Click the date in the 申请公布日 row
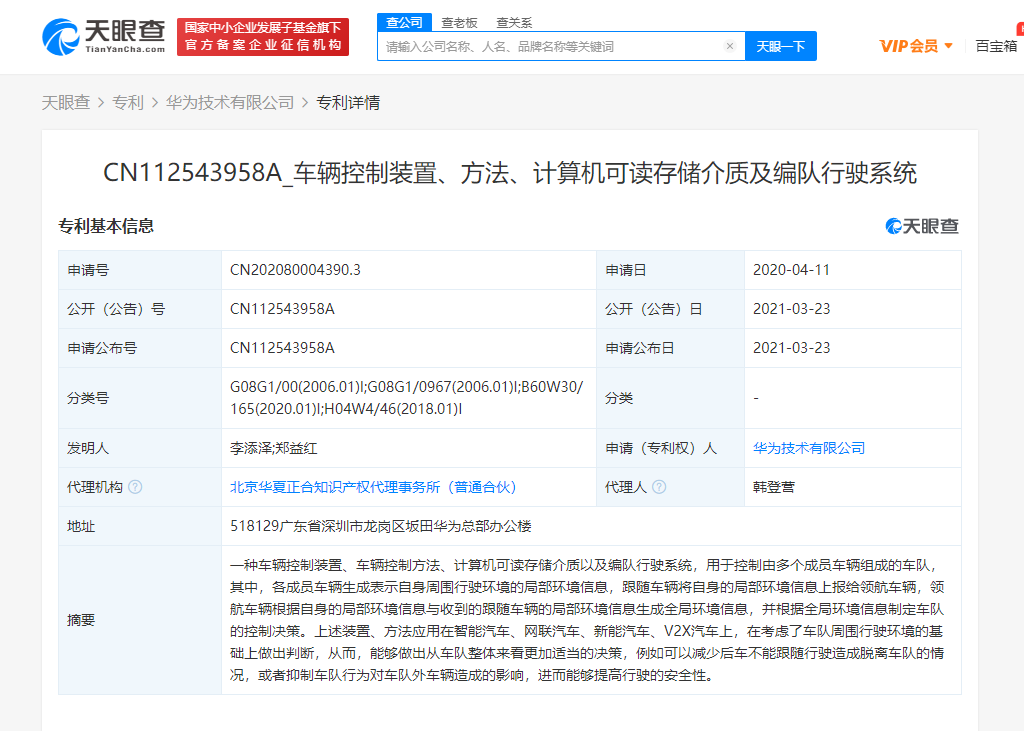 pos(792,348)
